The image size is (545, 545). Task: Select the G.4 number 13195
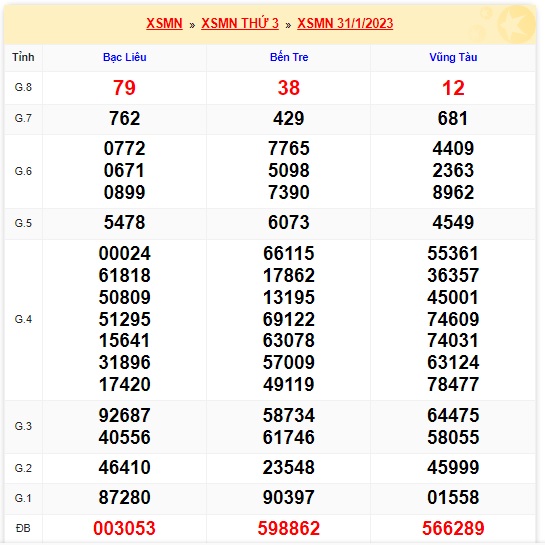(289, 298)
